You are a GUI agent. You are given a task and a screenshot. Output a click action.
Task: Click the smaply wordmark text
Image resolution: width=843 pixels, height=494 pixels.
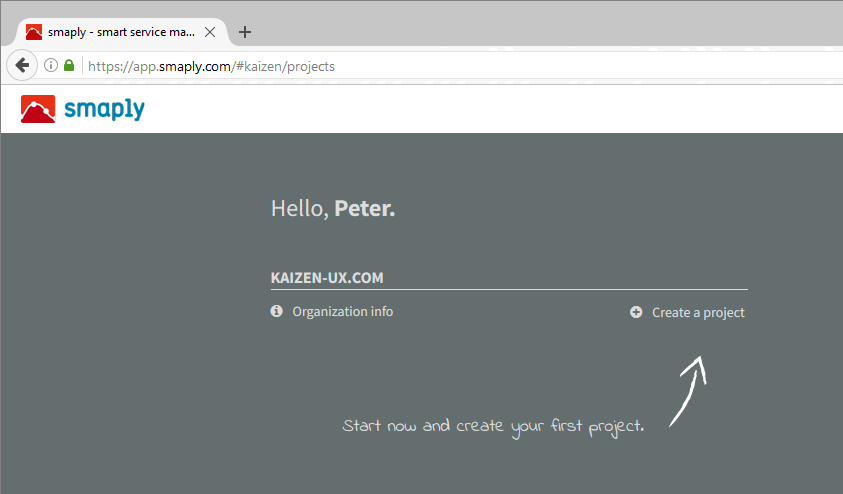104,109
